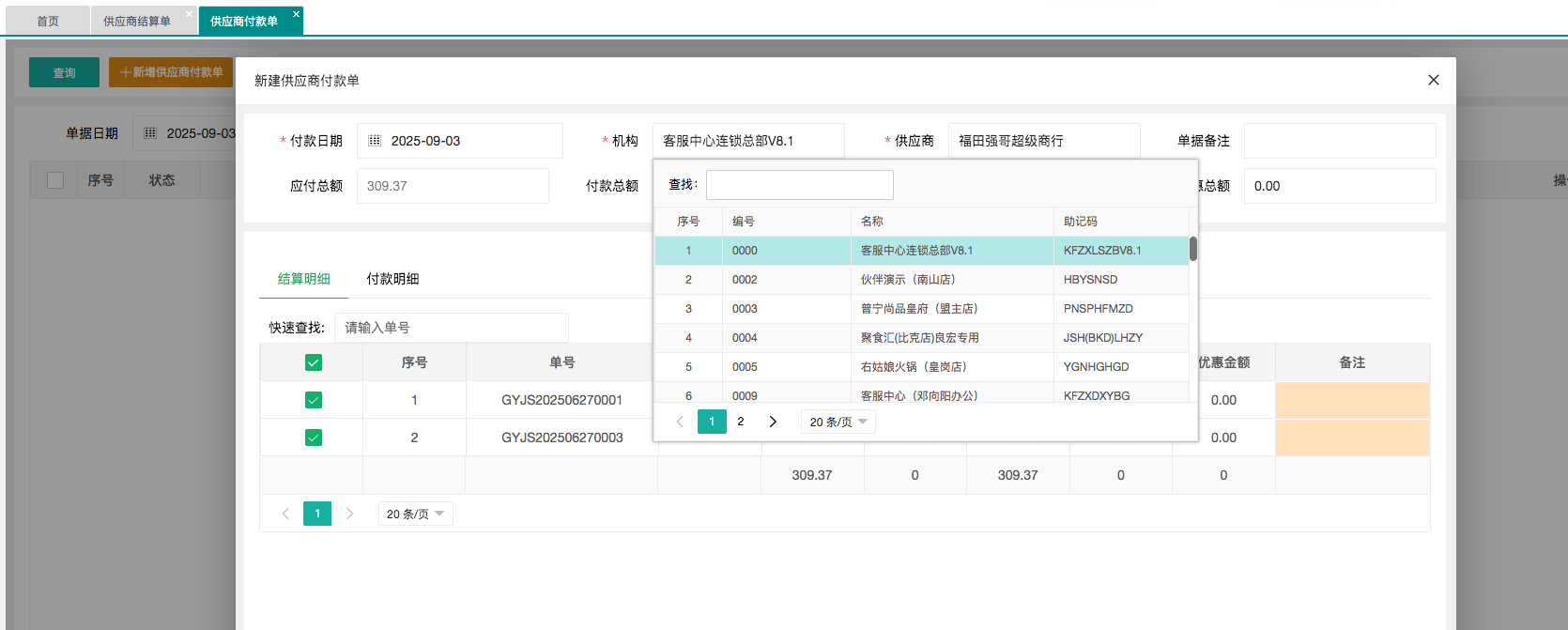
Task: Open the 供应商 selection field
Action: [x=1043, y=141]
